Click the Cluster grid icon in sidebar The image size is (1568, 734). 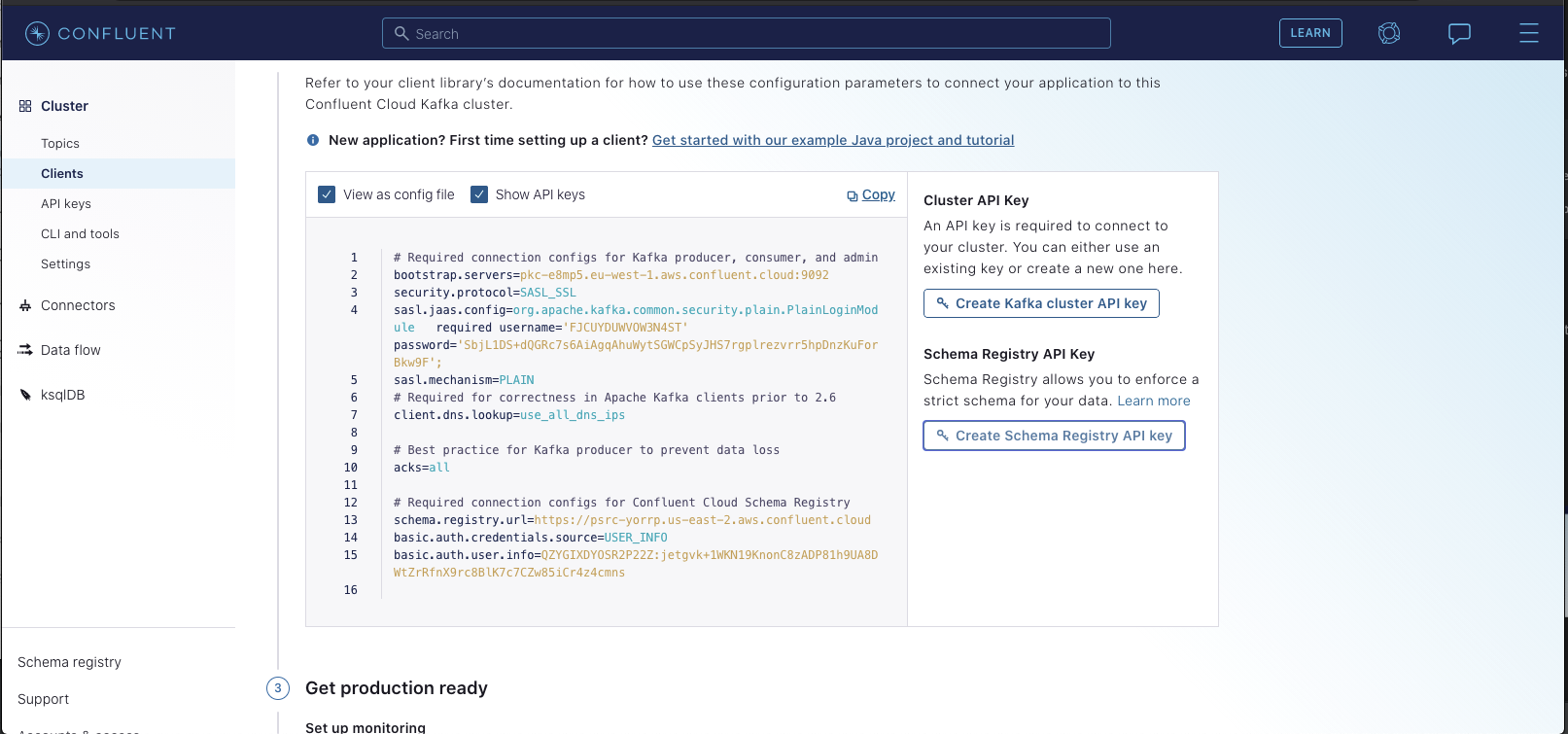pos(25,106)
